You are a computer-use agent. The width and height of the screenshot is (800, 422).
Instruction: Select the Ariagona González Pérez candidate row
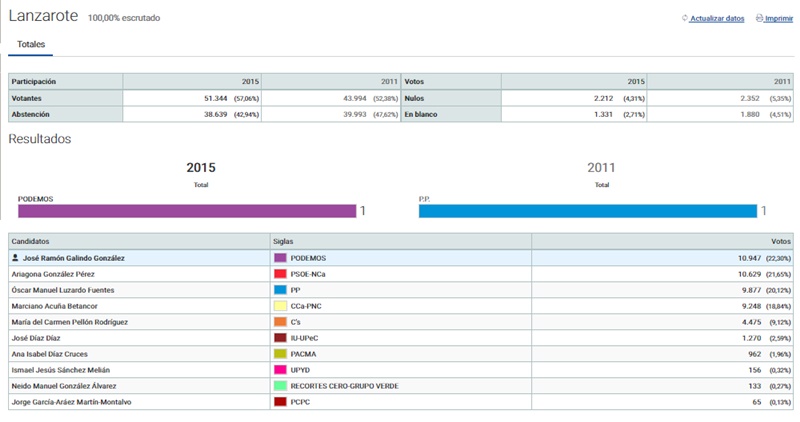pyautogui.click(x=55, y=274)
